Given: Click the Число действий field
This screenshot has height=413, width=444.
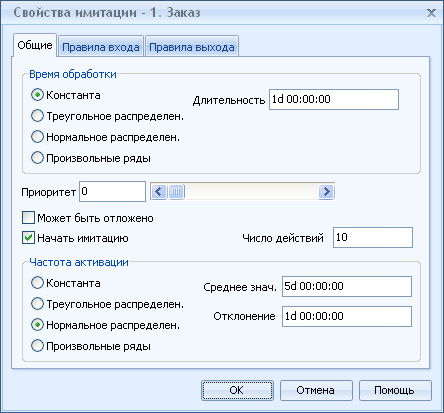Looking at the screenshot, I should pyautogui.click(x=373, y=237).
